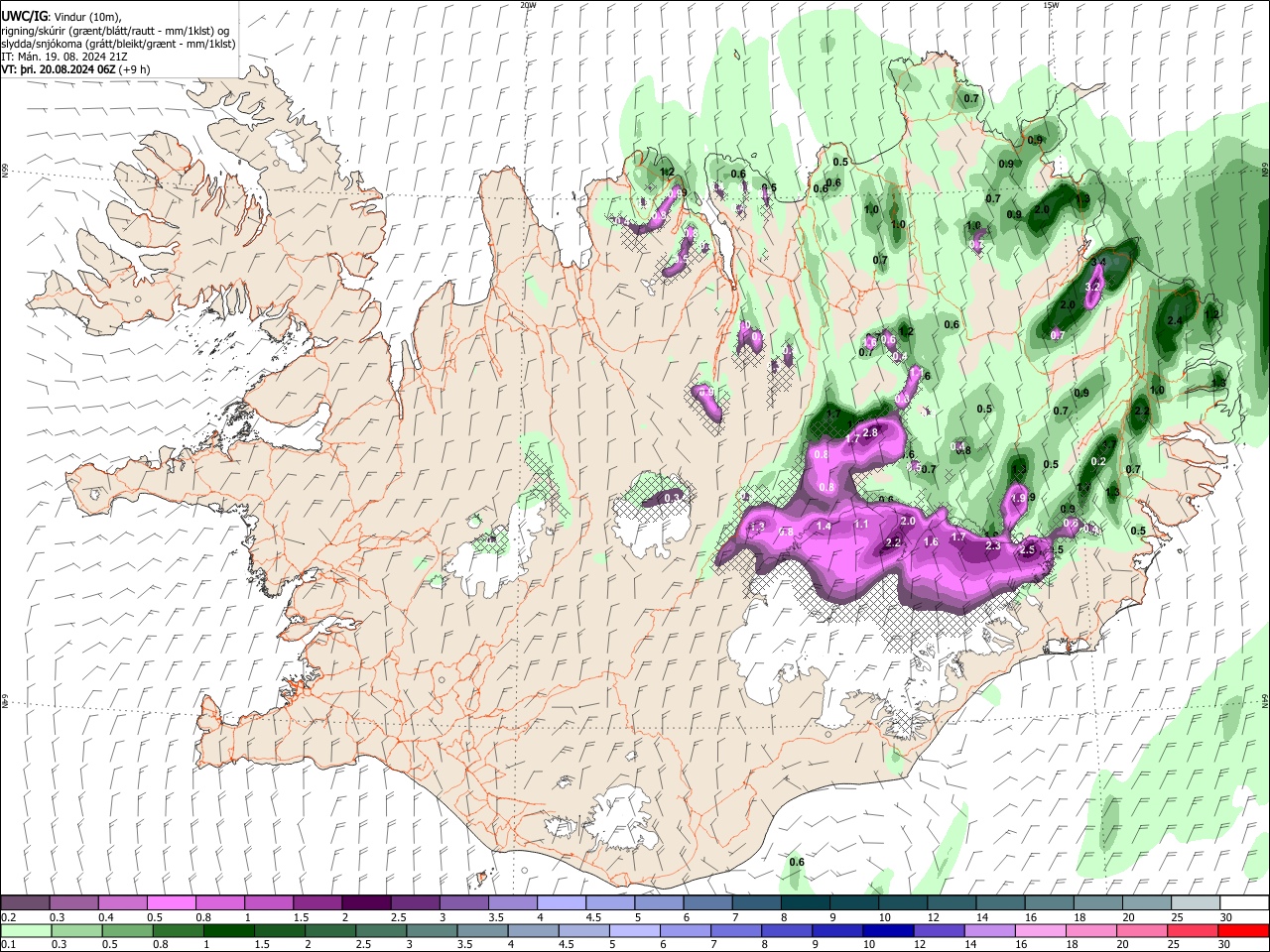Image resolution: width=1270 pixels, height=952 pixels.
Task: Select the darkest purple swatch in the snow legend
Action: [x=366, y=902]
